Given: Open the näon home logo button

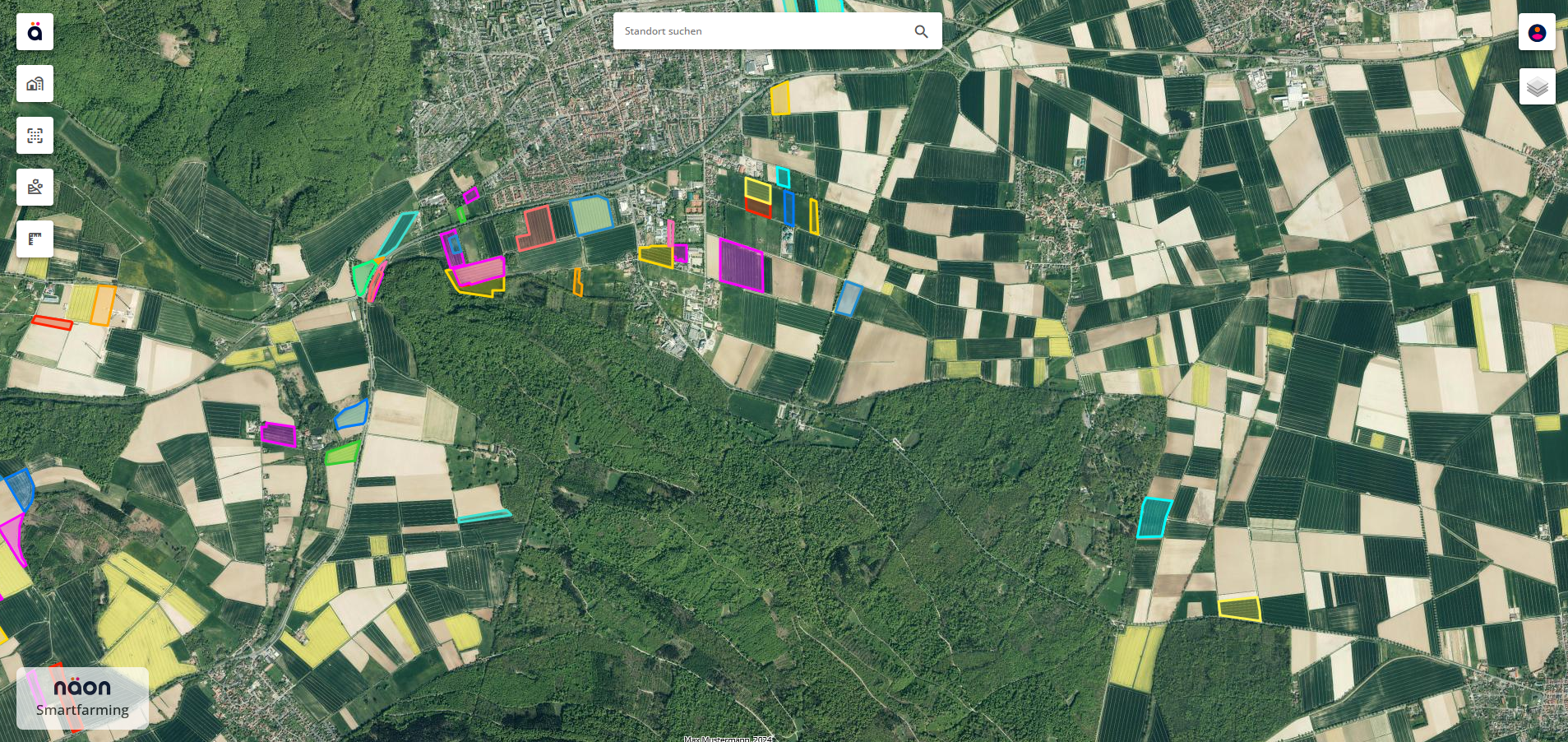Looking at the screenshot, I should tap(35, 32).
